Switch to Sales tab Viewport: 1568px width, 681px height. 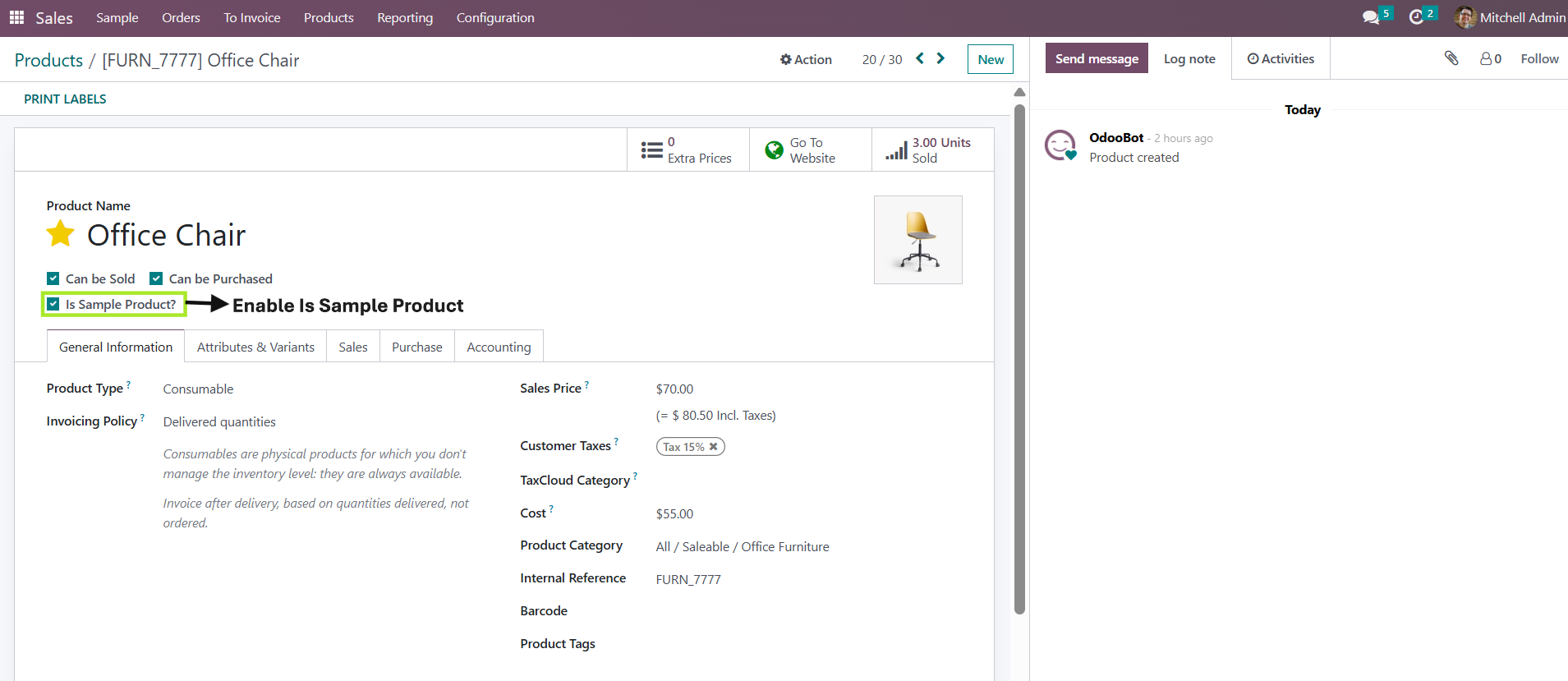point(353,347)
